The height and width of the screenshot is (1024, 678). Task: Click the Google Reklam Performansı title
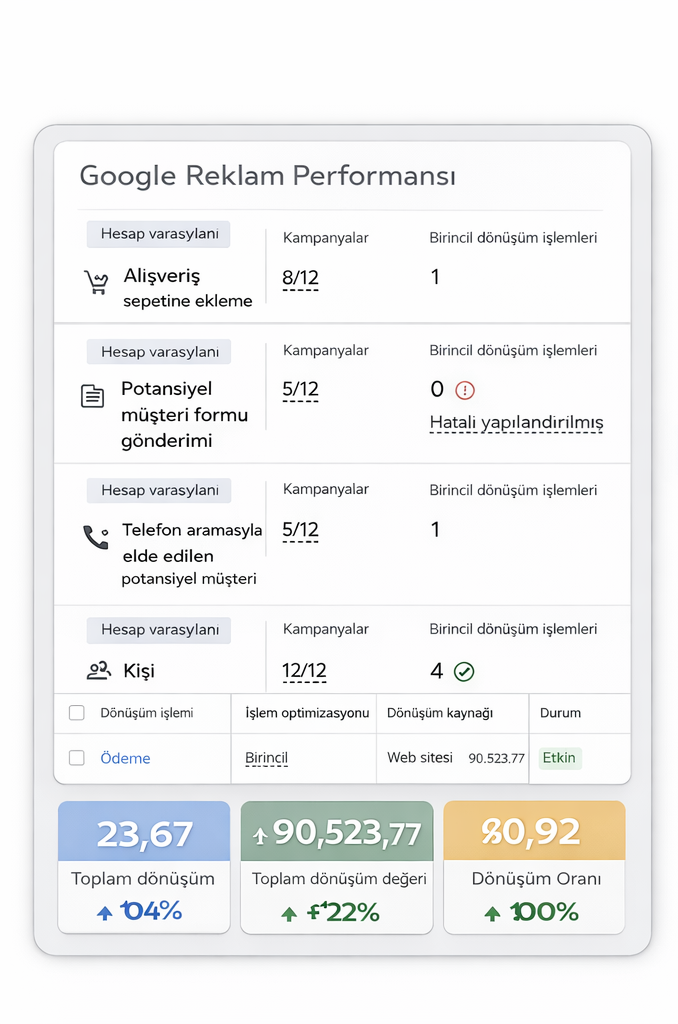coord(268,176)
